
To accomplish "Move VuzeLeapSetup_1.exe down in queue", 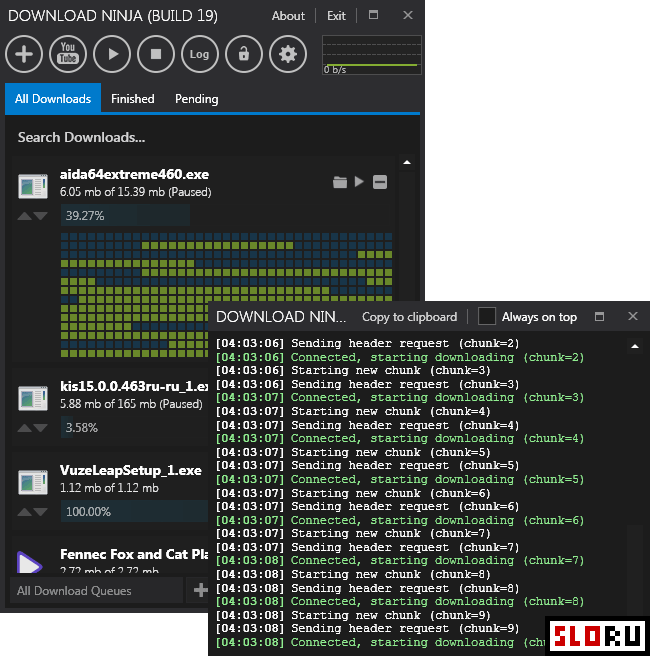I will [41, 512].
